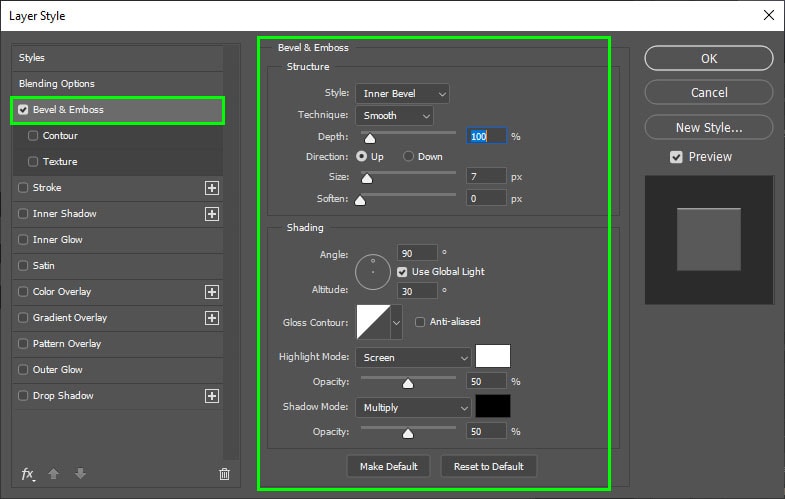Viewport: 785px width, 499px height.
Task: Select the Down direction radio button
Action: tap(408, 157)
